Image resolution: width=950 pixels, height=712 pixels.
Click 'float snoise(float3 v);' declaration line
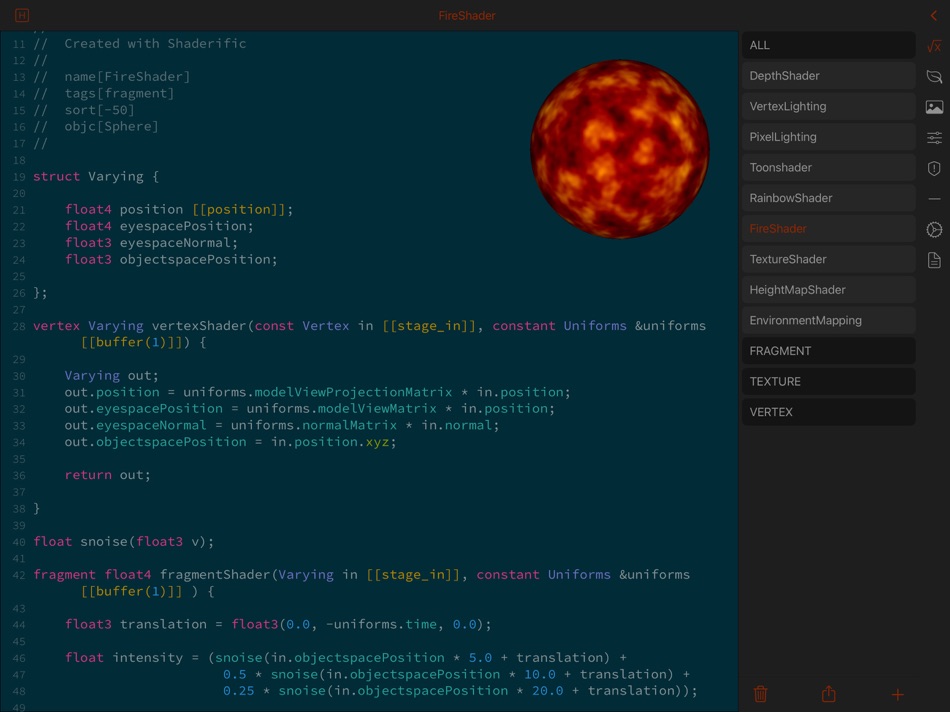pyautogui.click(x=124, y=542)
